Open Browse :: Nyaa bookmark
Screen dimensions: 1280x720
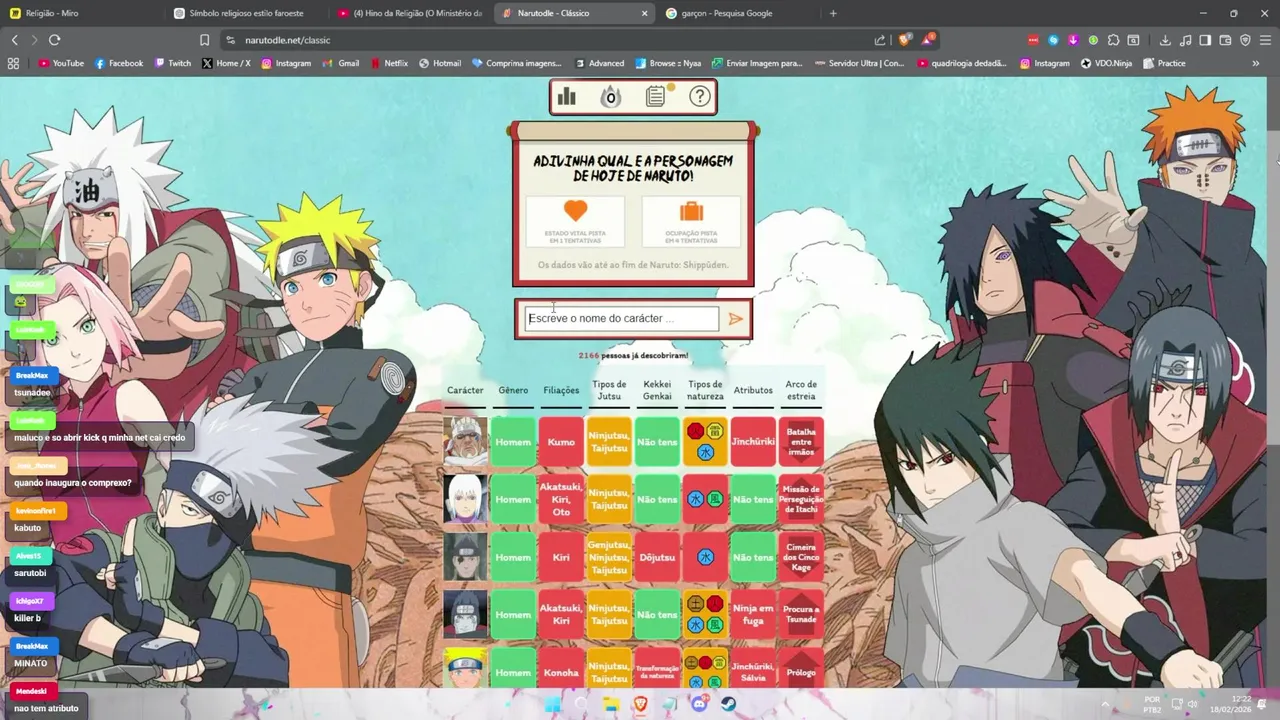(x=668, y=63)
